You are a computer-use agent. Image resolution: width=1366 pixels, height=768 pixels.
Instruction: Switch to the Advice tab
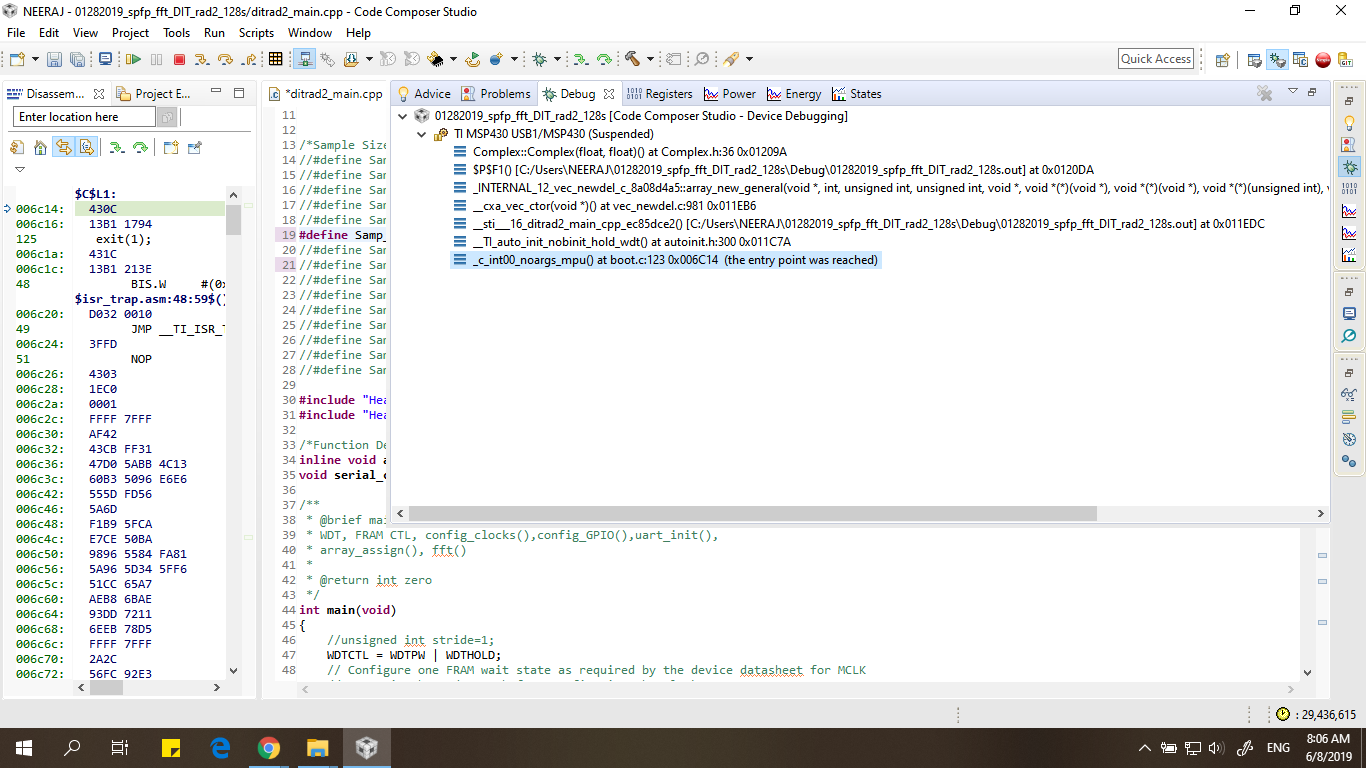click(424, 94)
